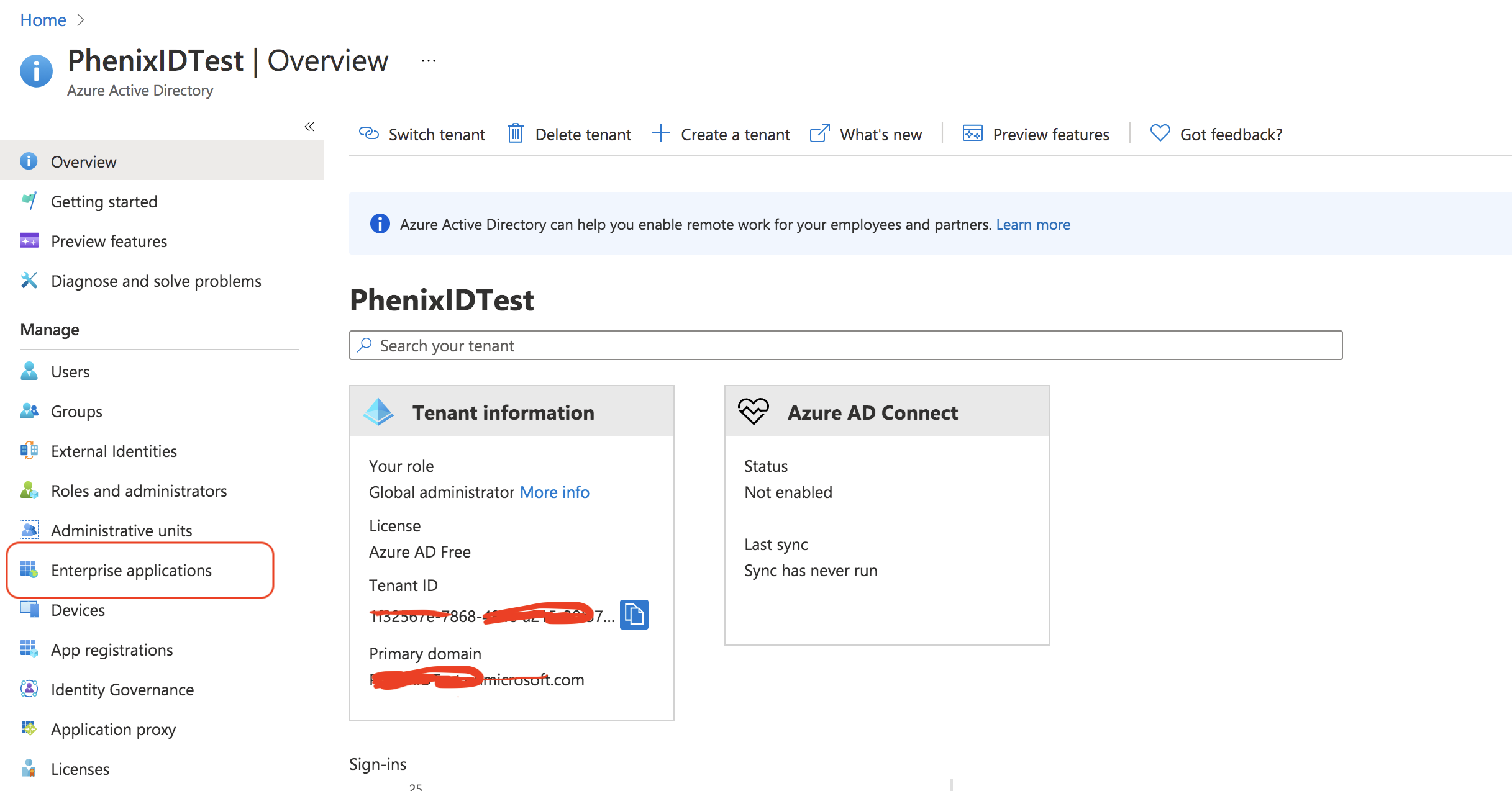Open App registrations in Manage menu
Screen dimensions: 1512x791
(112, 649)
